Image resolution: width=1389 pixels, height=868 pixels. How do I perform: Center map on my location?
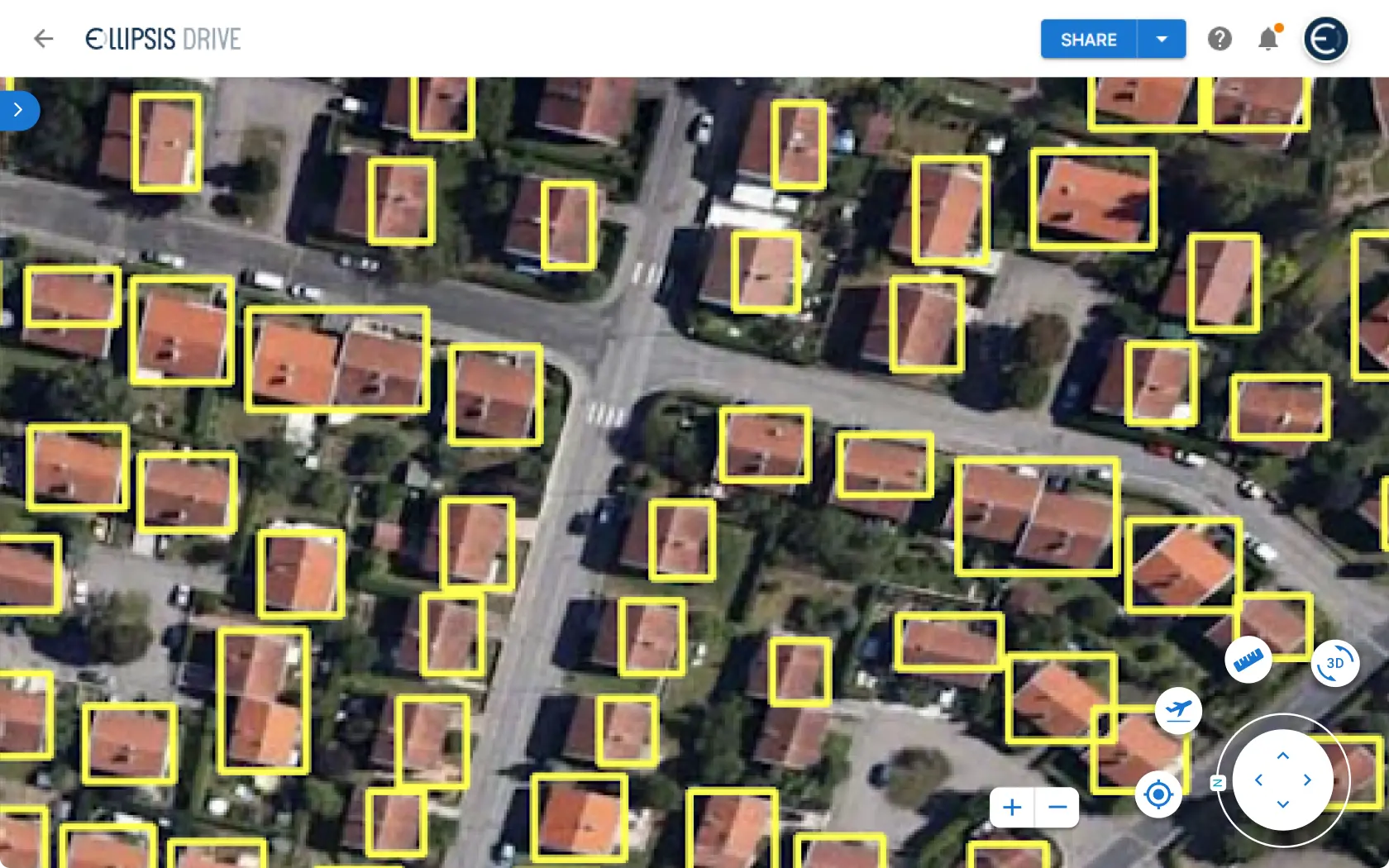(1158, 794)
